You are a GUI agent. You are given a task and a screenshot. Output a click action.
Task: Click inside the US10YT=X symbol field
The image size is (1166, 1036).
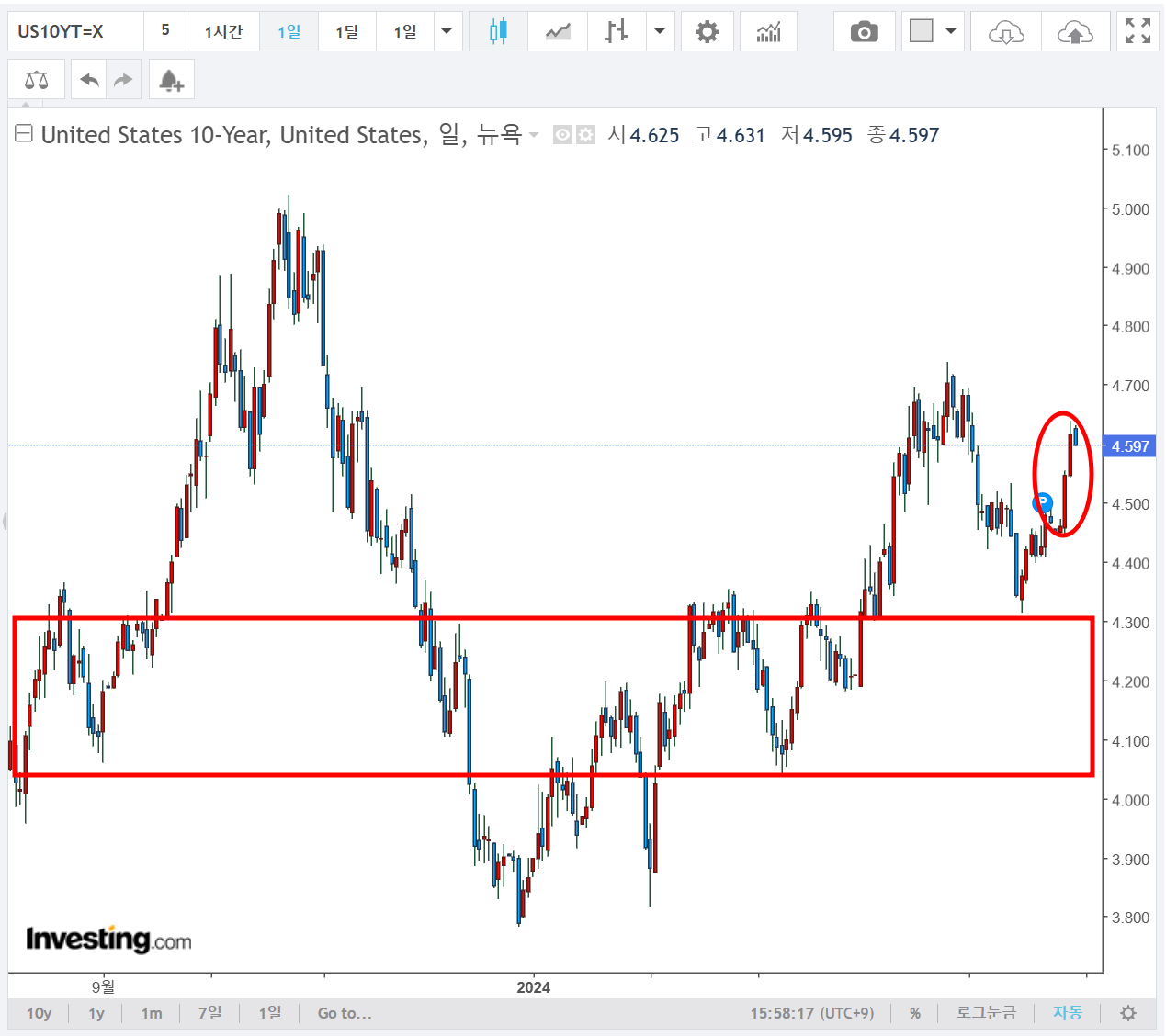[75, 32]
